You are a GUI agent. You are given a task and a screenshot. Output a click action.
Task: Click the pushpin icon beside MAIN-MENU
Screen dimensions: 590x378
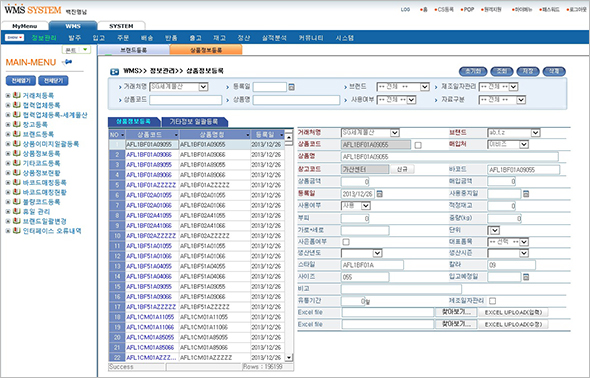coord(68,62)
